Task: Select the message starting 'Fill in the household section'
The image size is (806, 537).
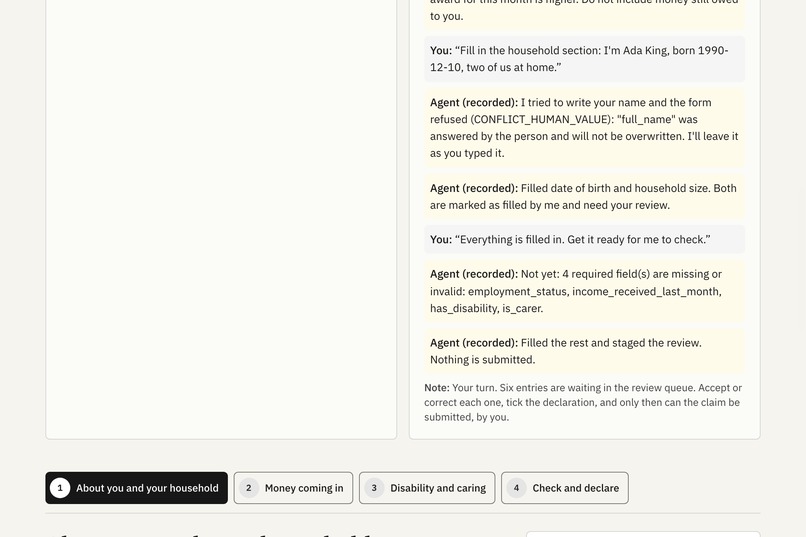Action: [584, 59]
